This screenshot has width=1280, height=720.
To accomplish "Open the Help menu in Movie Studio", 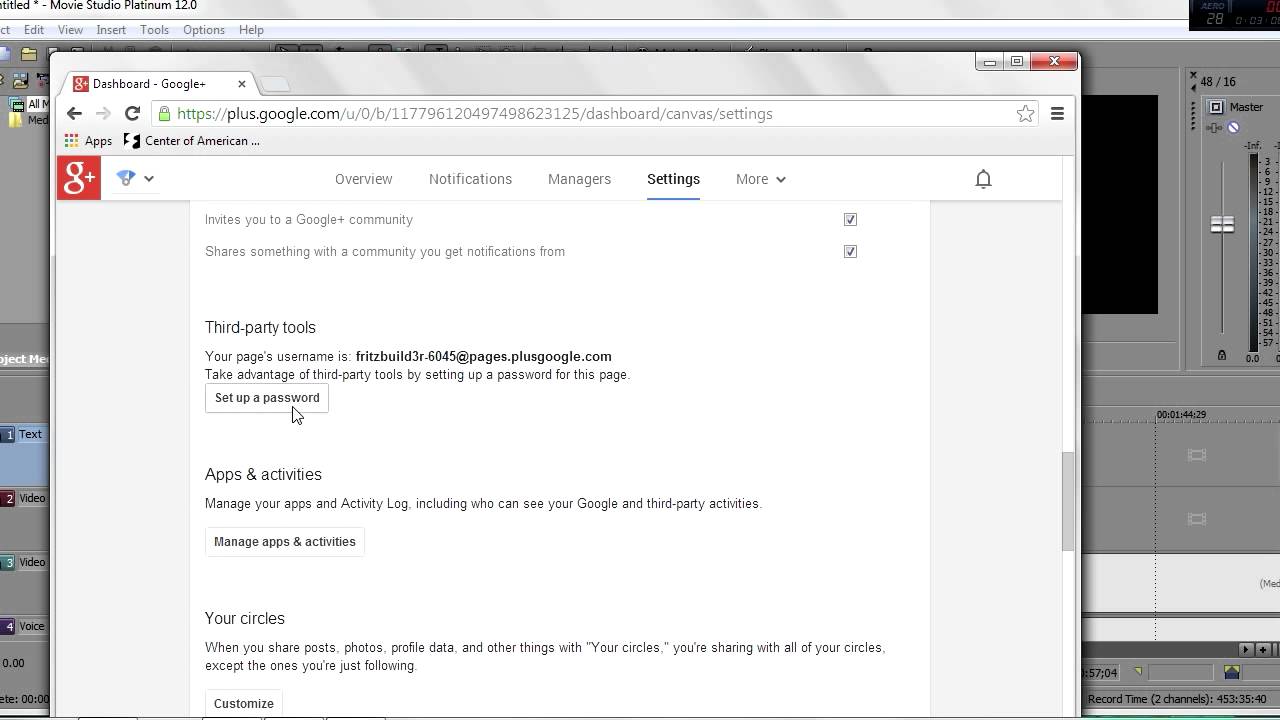I will pos(251,30).
